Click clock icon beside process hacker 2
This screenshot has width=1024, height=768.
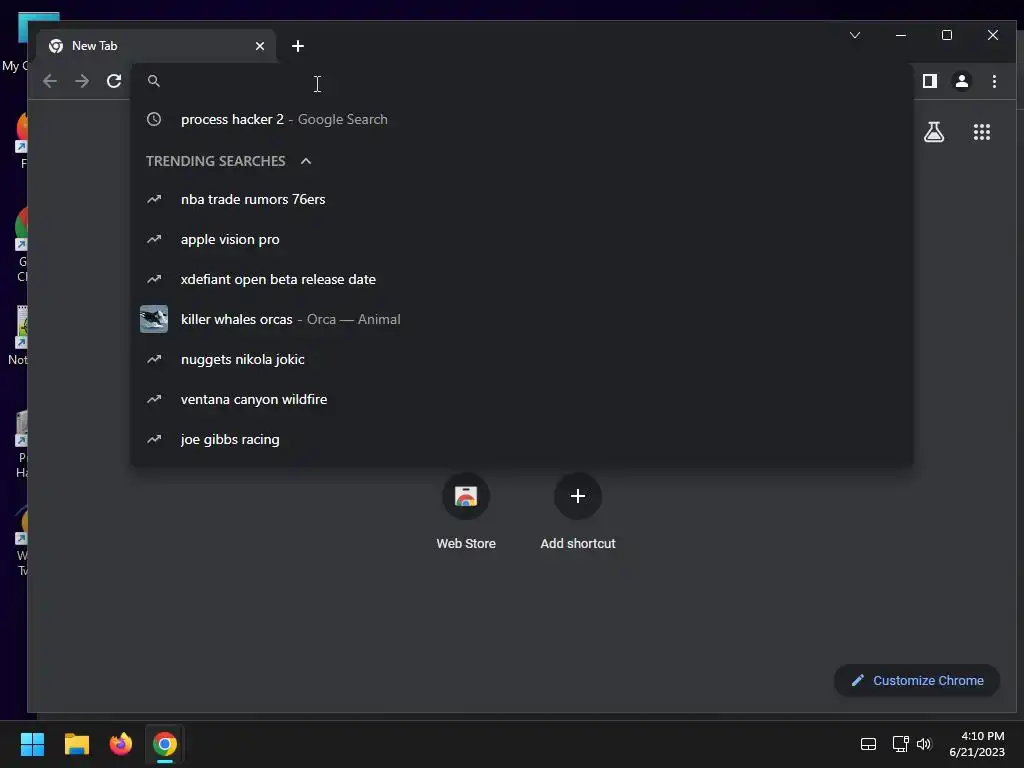pyautogui.click(x=153, y=119)
